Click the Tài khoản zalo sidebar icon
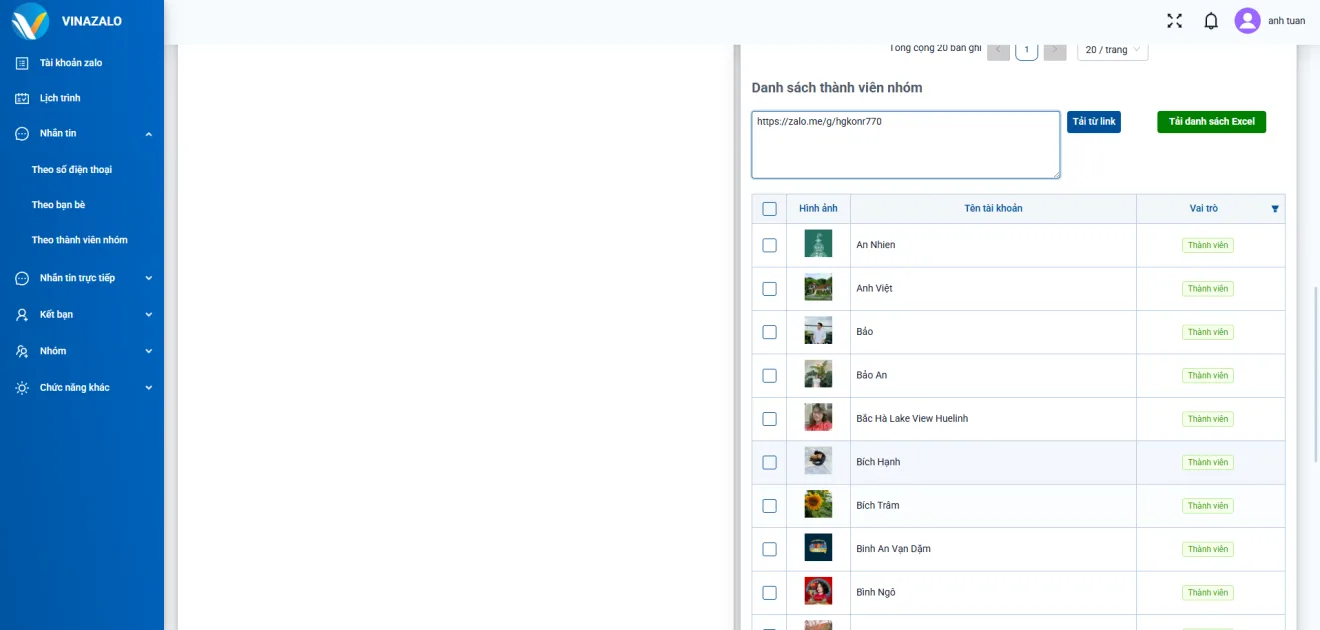 pos(22,63)
